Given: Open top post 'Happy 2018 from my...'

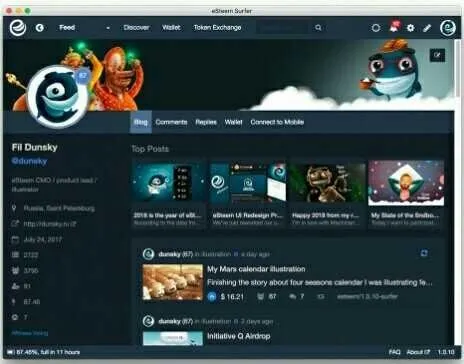Looking at the screenshot, I should click(x=327, y=195).
